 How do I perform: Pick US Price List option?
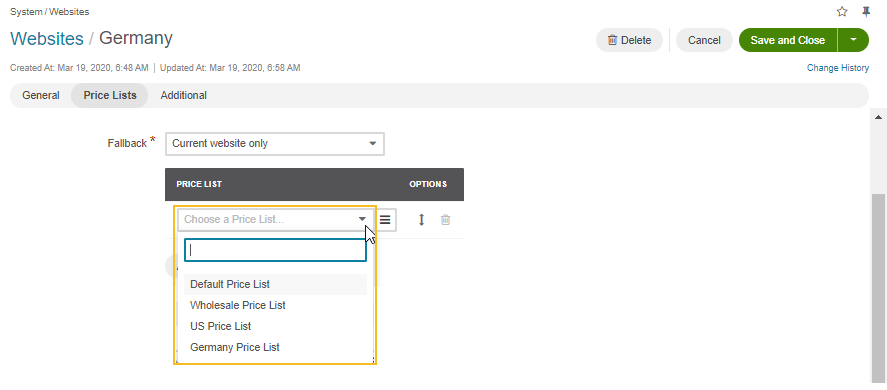click(x=275, y=326)
